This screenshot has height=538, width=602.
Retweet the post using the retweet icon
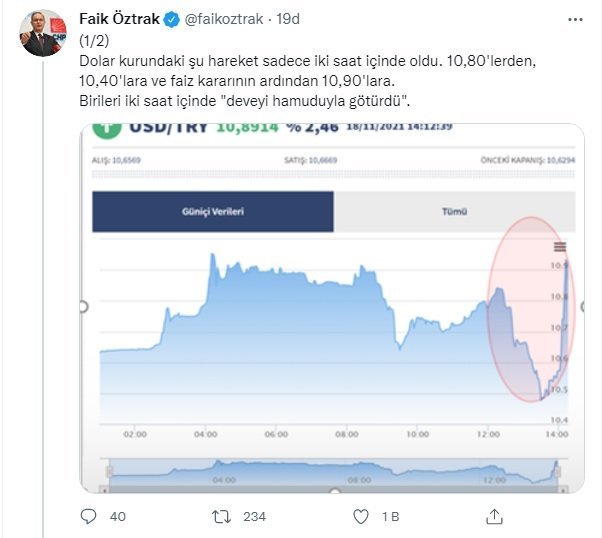tap(225, 517)
